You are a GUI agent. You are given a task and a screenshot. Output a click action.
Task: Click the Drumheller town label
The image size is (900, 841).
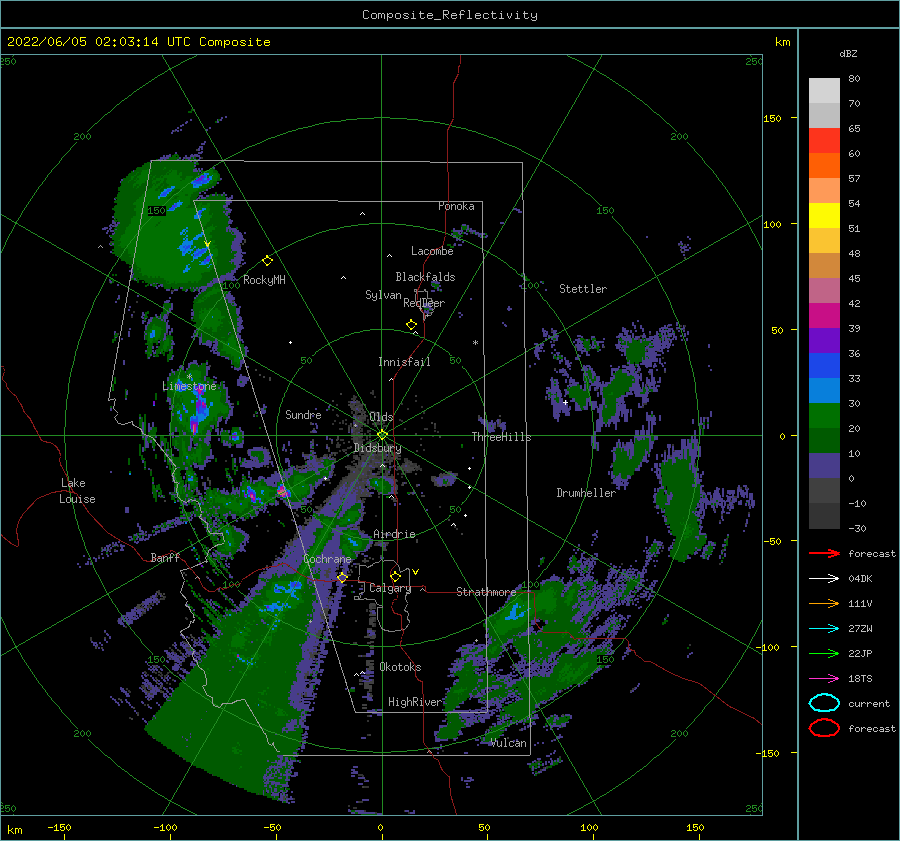pyautogui.click(x=586, y=493)
